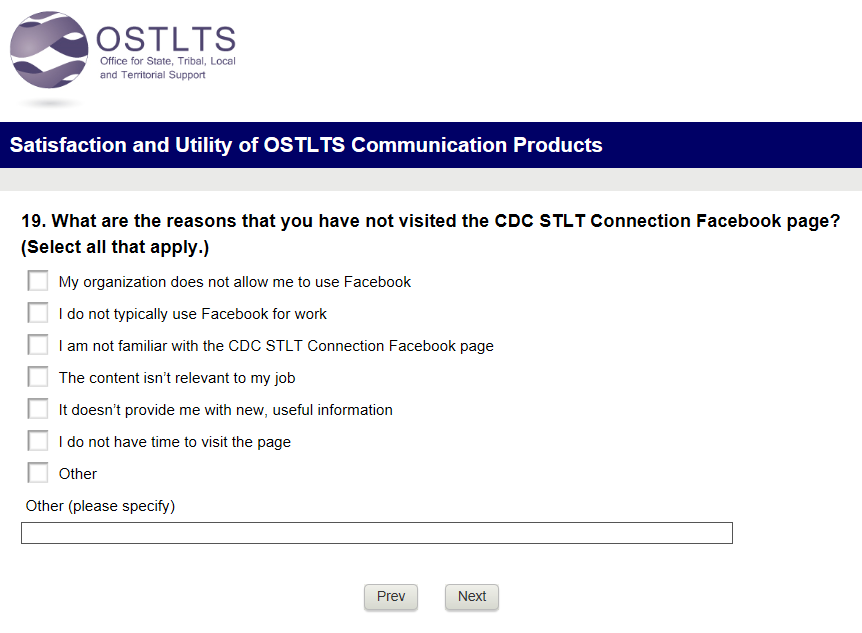Toggle the no time to visit checkbox
The height and width of the screenshot is (633, 862).
point(38,441)
